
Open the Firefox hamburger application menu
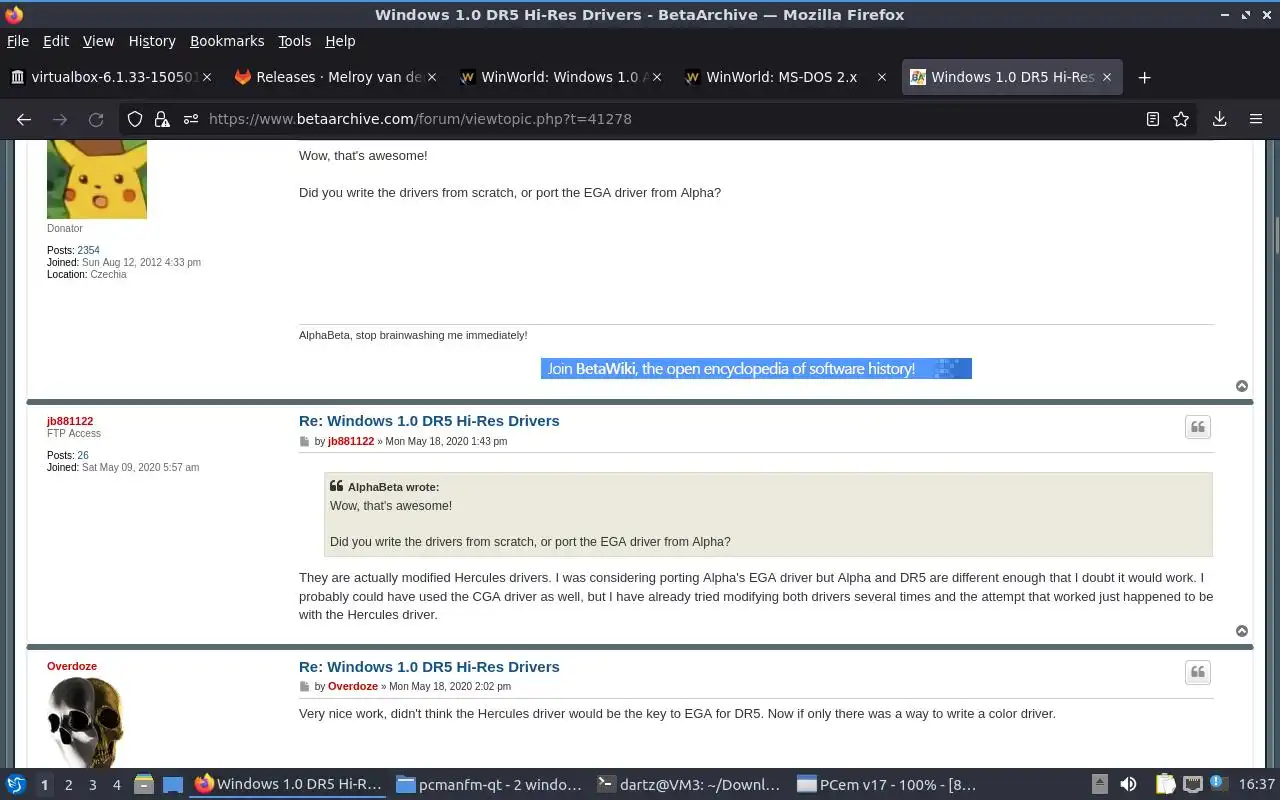pyautogui.click(x=1256, y=119)
